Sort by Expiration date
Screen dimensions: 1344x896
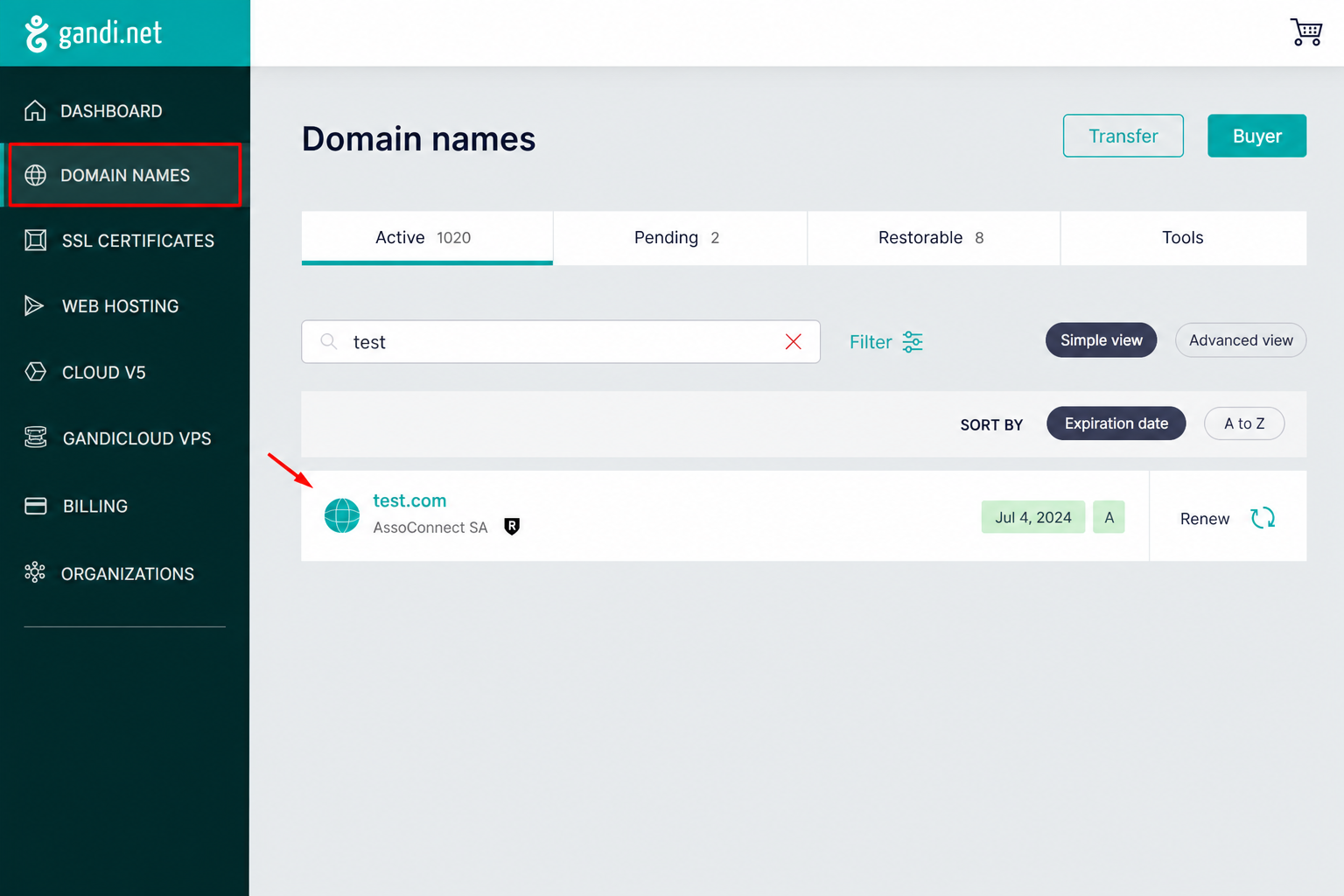[x=1116, y=423]
